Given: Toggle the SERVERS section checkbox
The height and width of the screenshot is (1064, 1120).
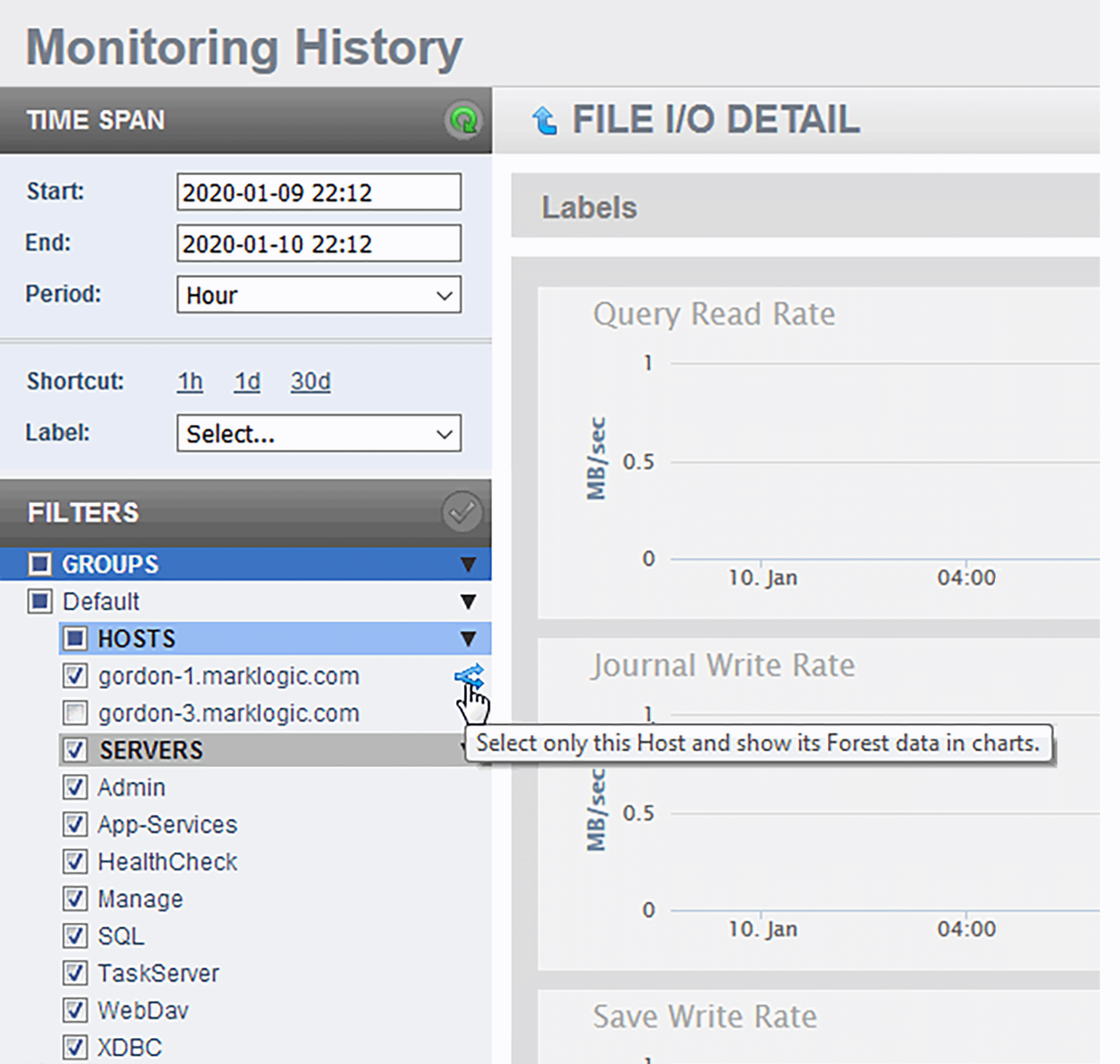Looking at the screenshot, I should click(74, 750).
